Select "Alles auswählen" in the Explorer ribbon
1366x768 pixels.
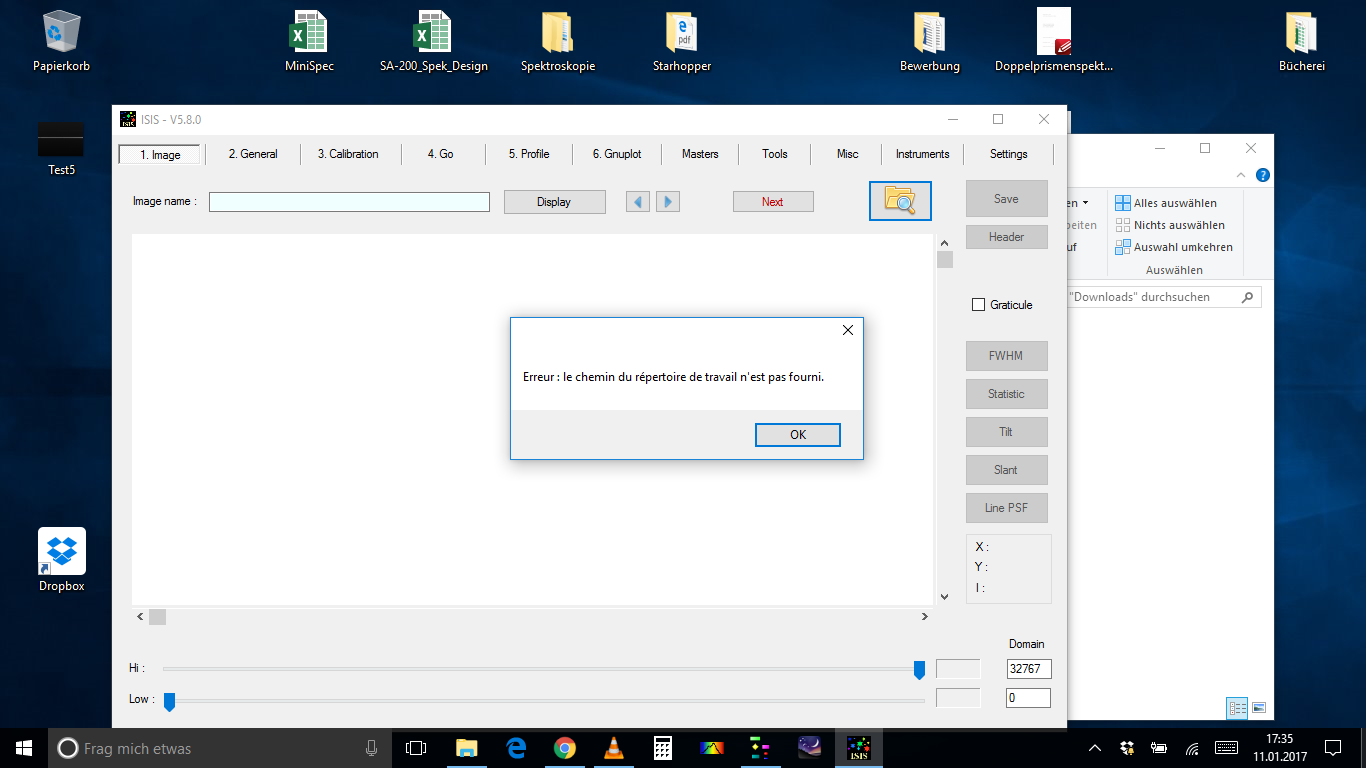pos(1174,202)
